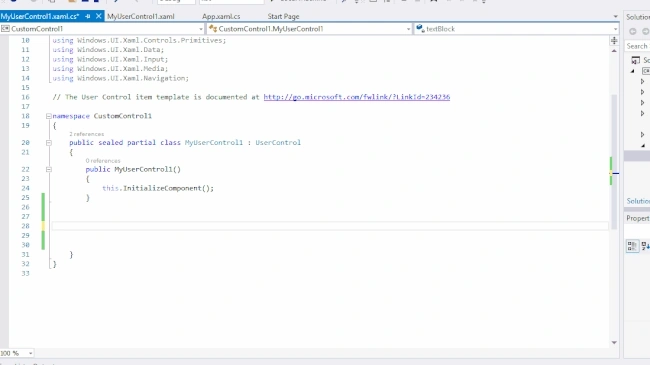Click the '2 references' CodeLens link
The image size is (650, 365).
(x=86, y=134)
